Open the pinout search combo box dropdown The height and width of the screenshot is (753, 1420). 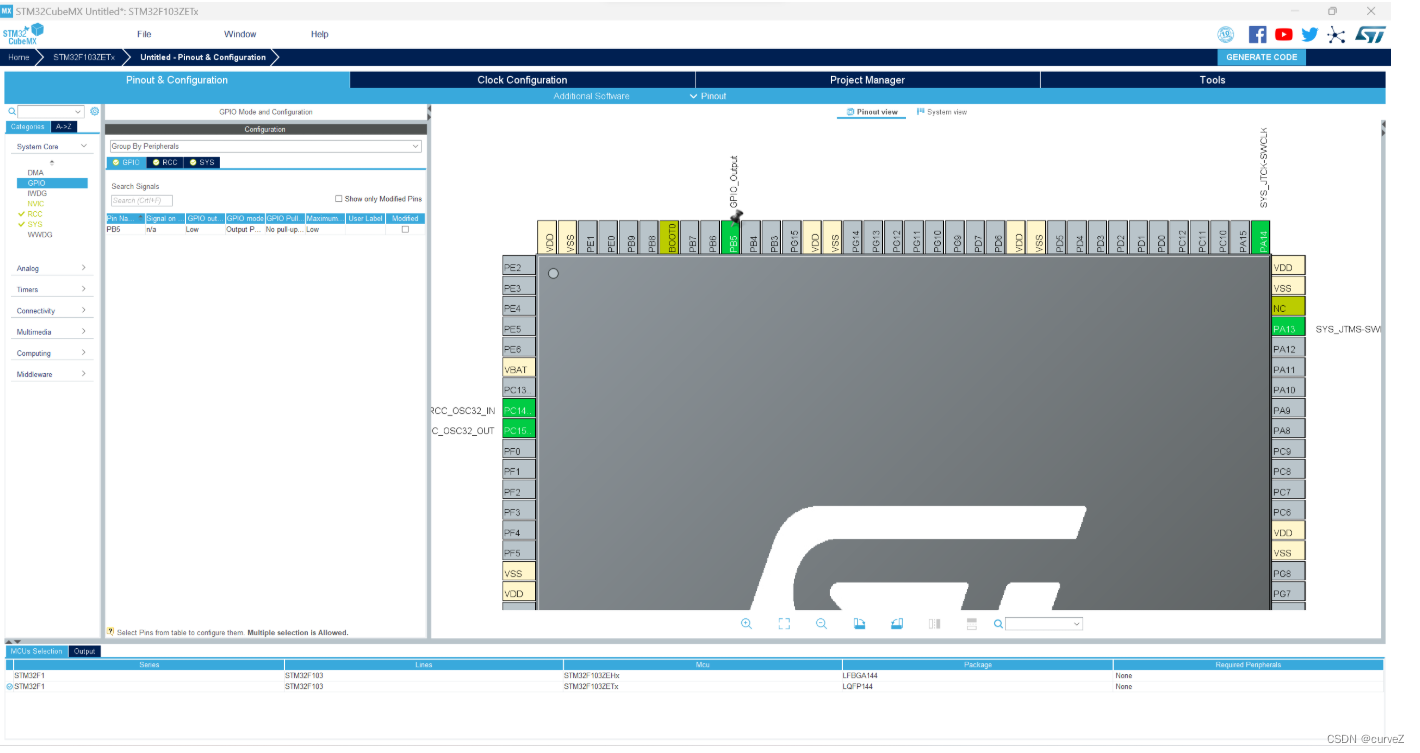pos(1077,623)
